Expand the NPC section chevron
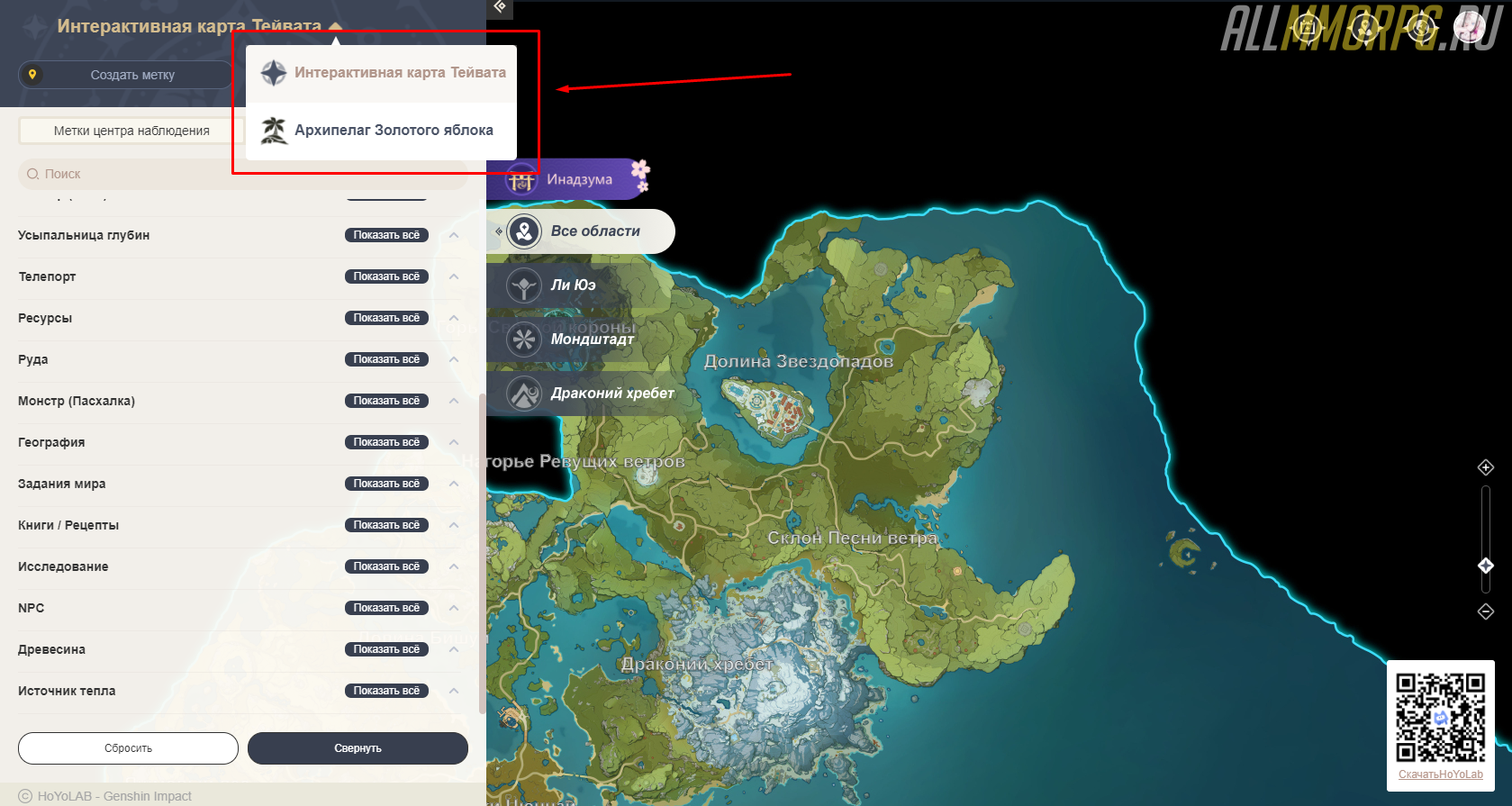Screen dimensions: 1512x806 (454, 608)
